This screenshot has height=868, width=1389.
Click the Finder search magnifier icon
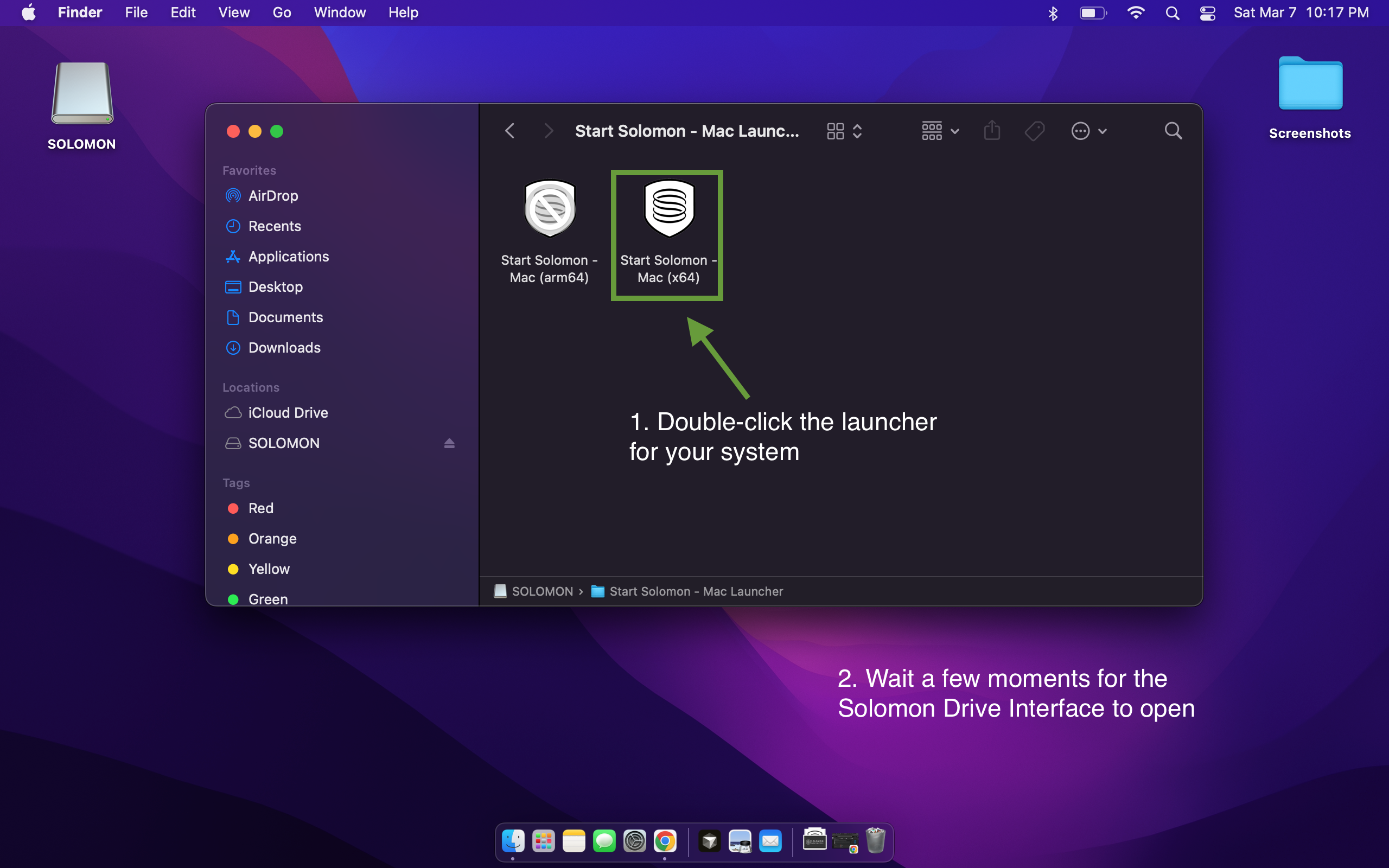(1173, 131)
